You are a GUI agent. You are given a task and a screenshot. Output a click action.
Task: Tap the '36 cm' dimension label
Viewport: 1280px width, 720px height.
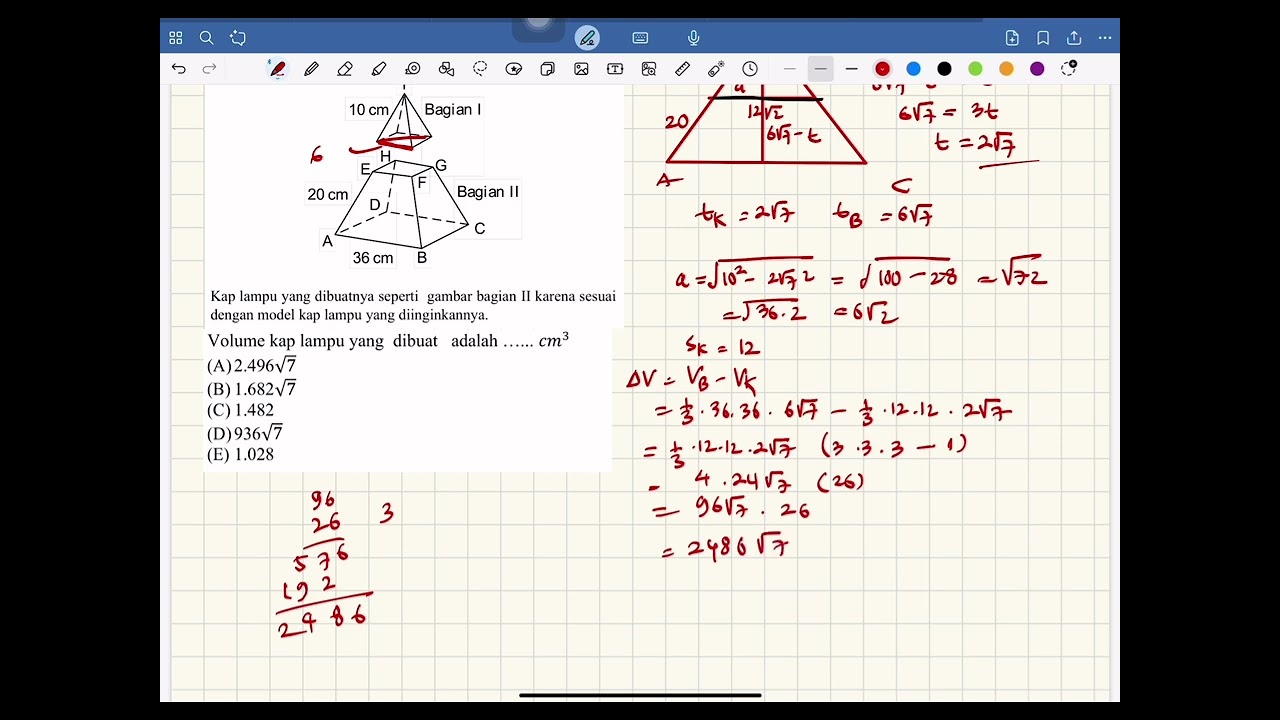(x=373, y=258)
